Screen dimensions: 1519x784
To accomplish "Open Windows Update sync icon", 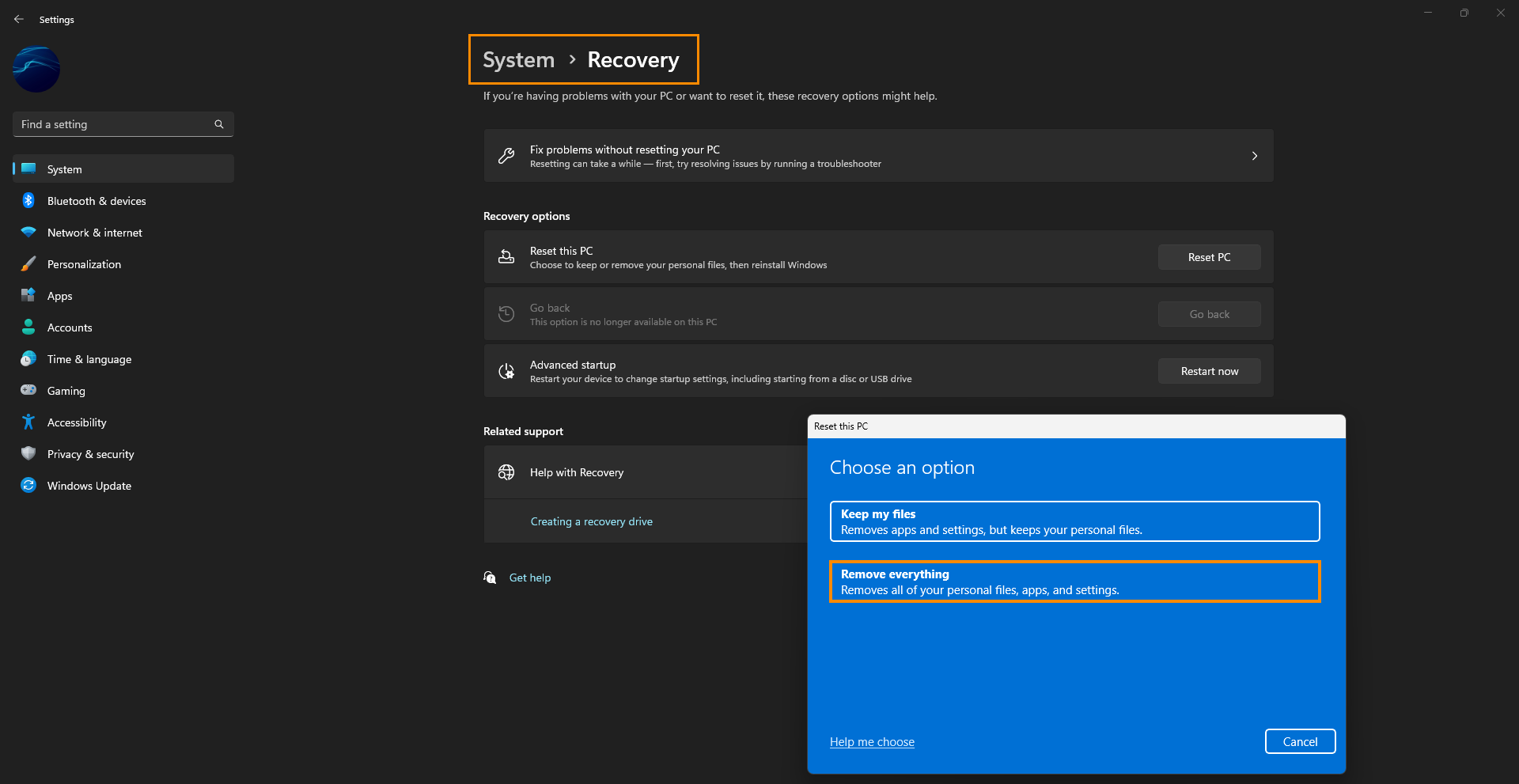I will [x=28, y=485].
